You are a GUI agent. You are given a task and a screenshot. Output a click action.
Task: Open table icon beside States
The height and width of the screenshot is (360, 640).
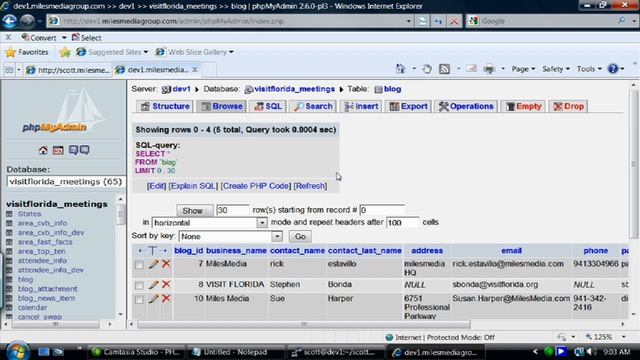click(x=9, y=214)
